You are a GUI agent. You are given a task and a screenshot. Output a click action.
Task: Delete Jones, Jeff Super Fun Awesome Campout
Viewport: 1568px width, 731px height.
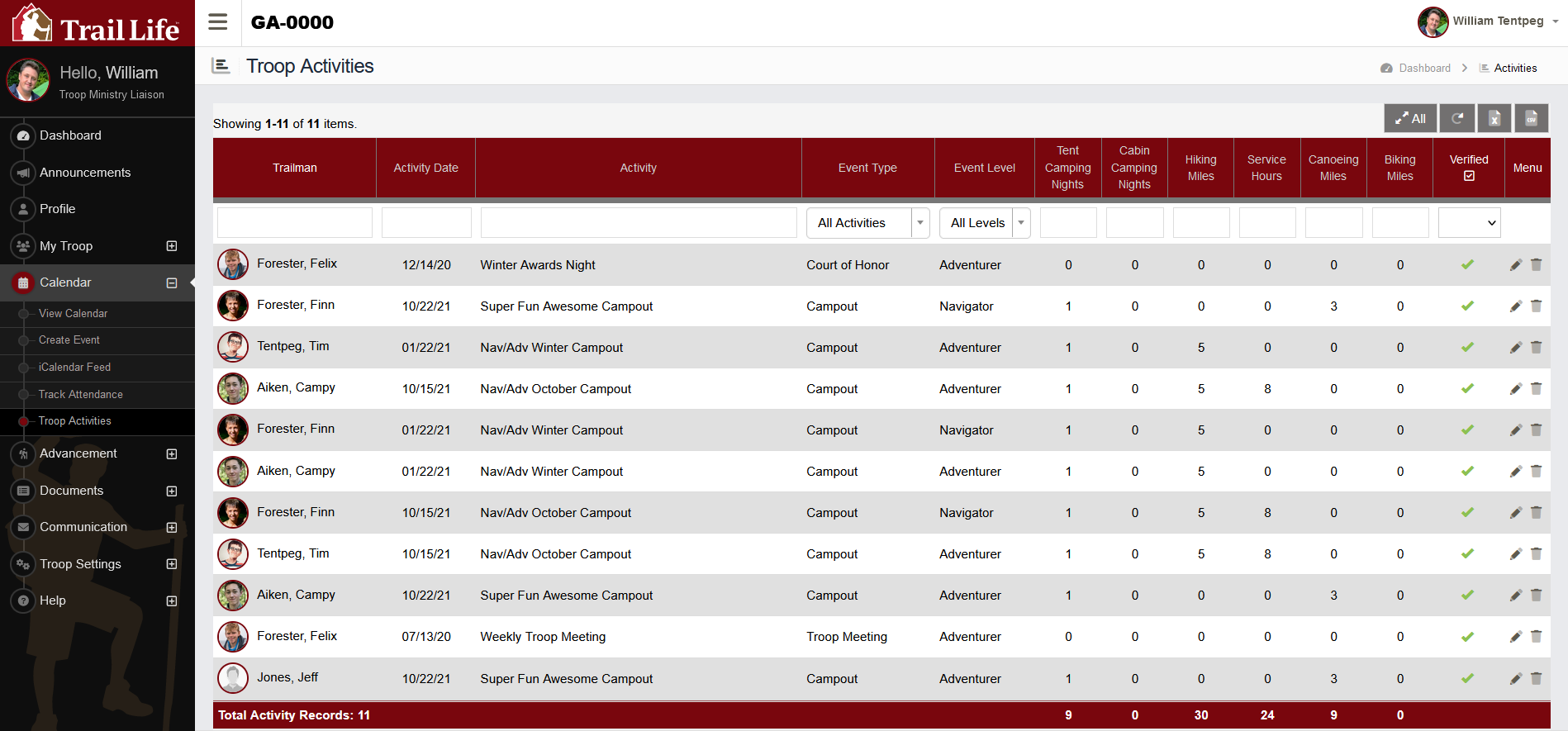pyautogui.click(x=1536, y=679)
